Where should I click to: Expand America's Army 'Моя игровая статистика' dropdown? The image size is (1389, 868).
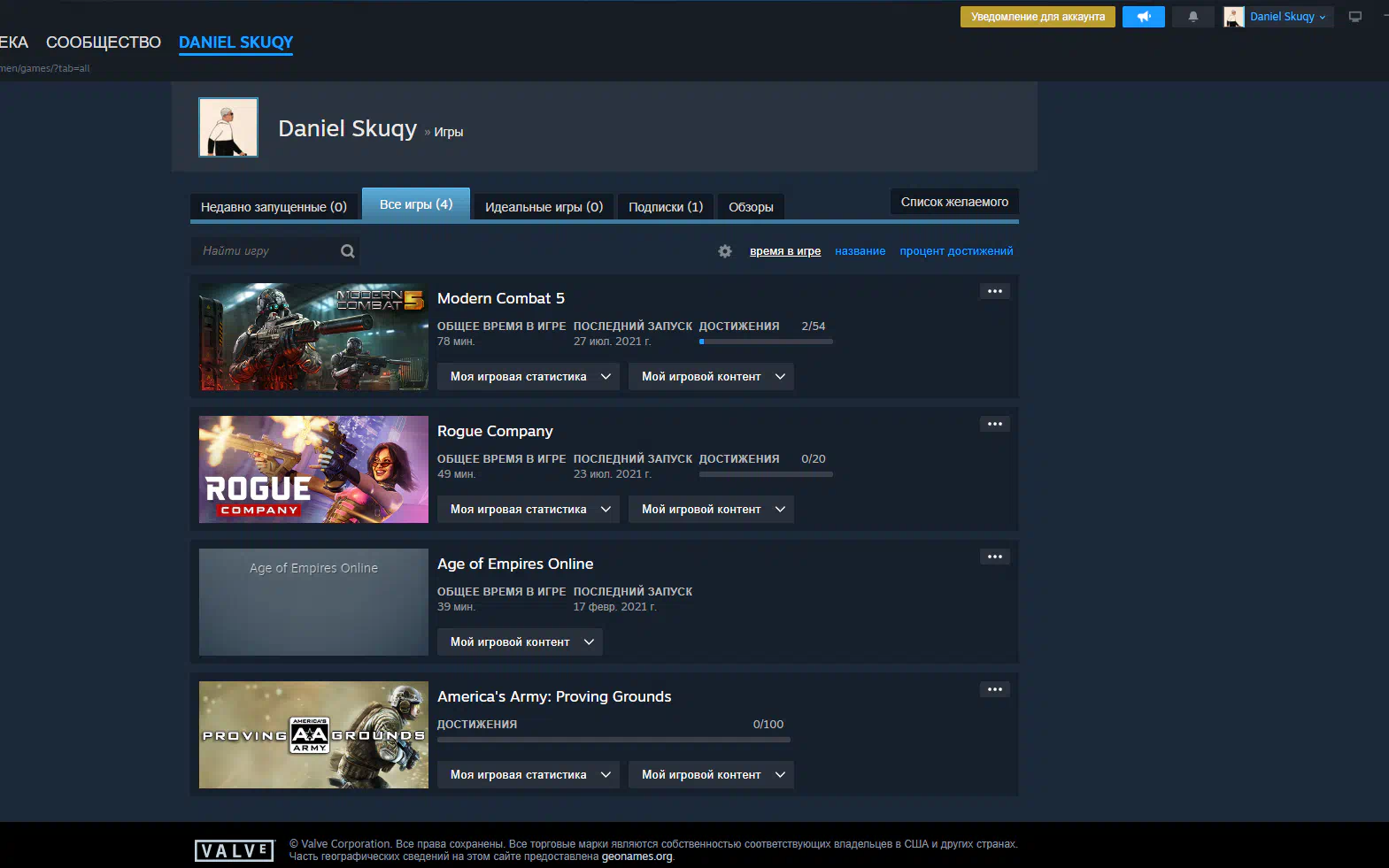coord(529,775)
